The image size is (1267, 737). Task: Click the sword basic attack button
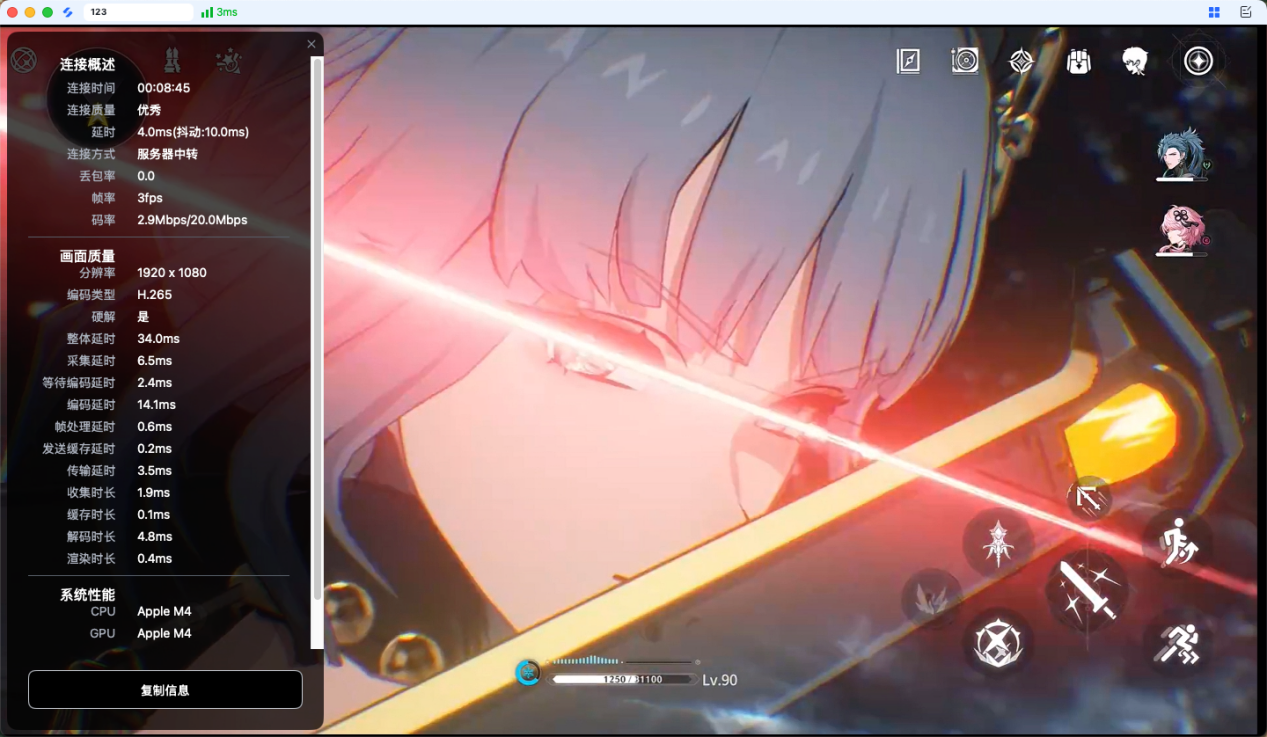[1086, 590]
